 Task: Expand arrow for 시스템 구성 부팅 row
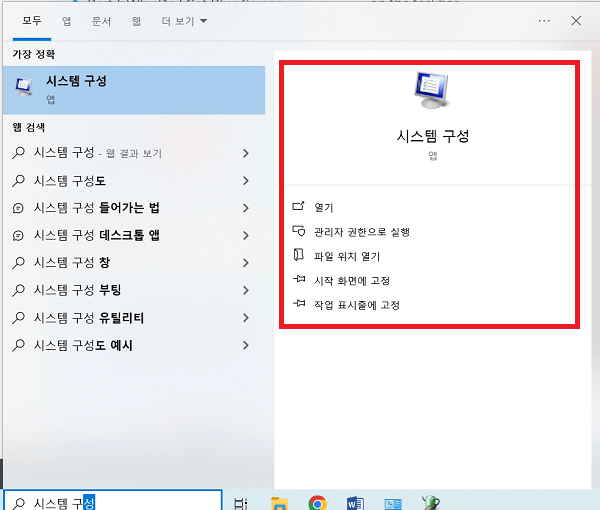tap(246, 291)
